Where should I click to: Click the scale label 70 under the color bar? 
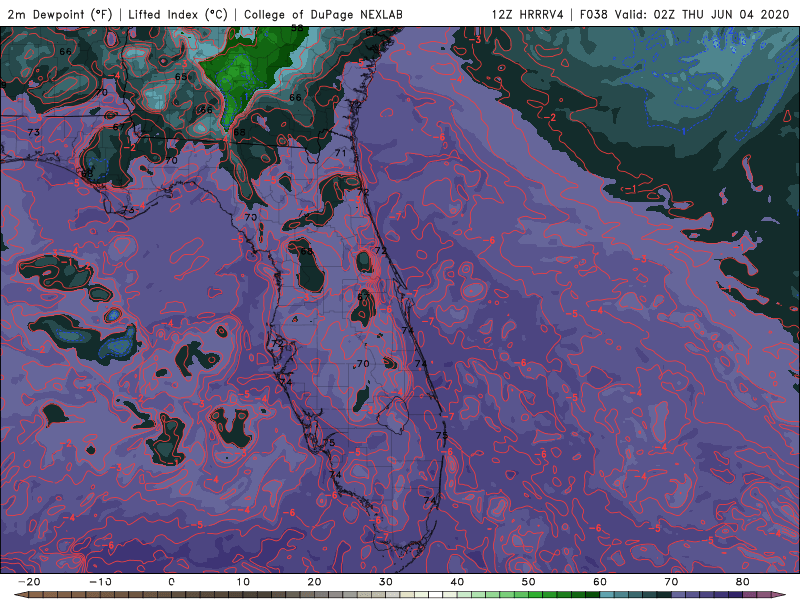coord(671,582)
